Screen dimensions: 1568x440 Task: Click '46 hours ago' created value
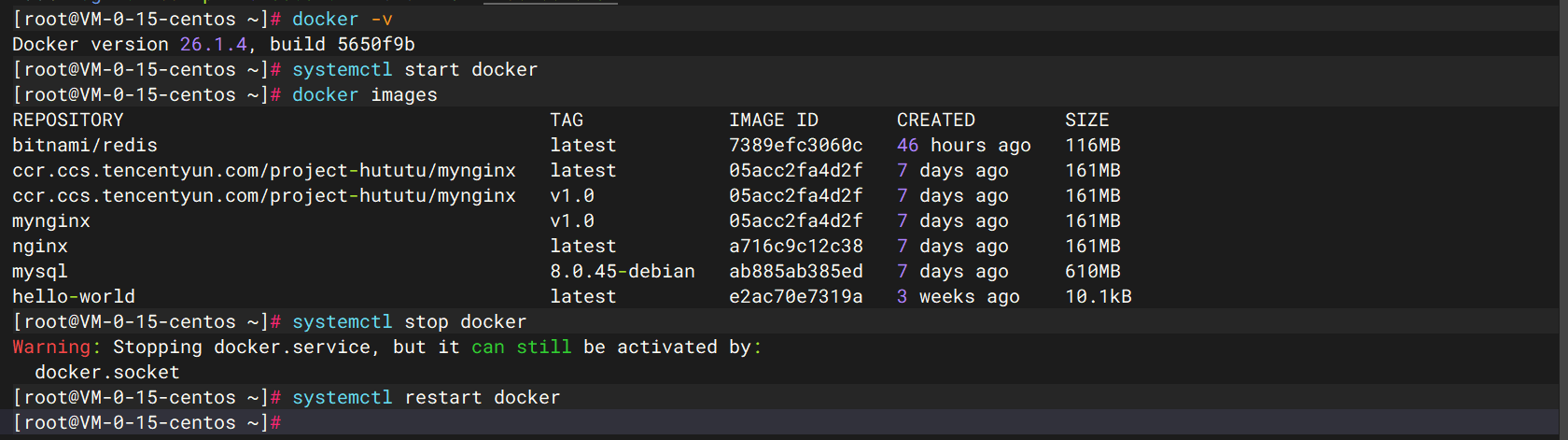coord(964,145)
